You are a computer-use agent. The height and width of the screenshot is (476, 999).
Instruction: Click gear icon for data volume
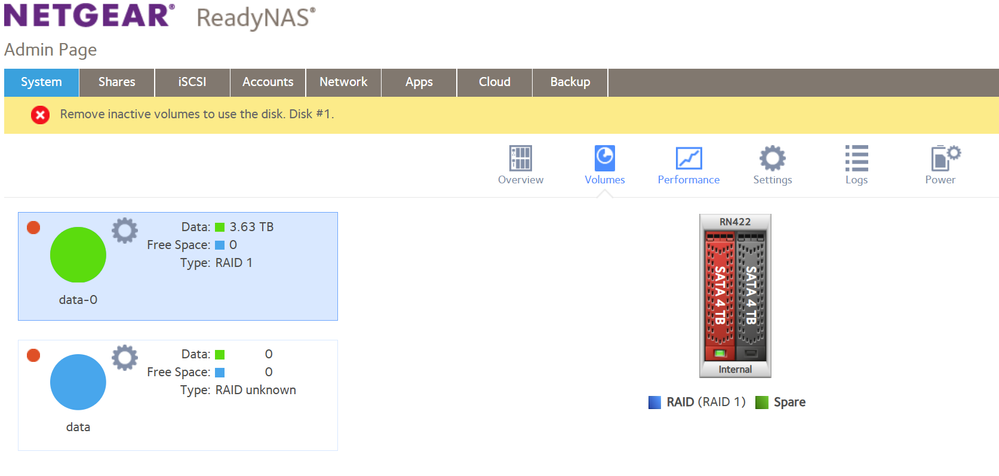pyautogui.click(x=124, y=357)
